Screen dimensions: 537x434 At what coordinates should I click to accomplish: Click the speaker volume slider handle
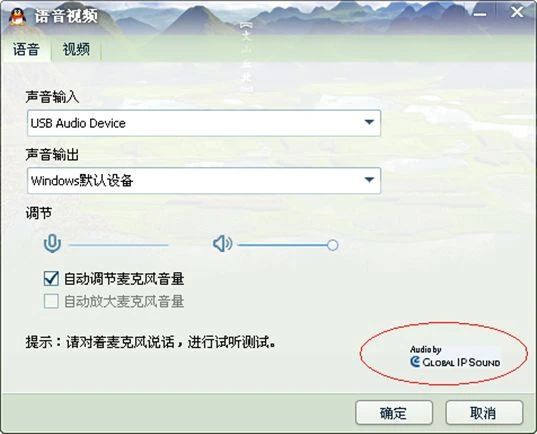click(x=332, y=245)
